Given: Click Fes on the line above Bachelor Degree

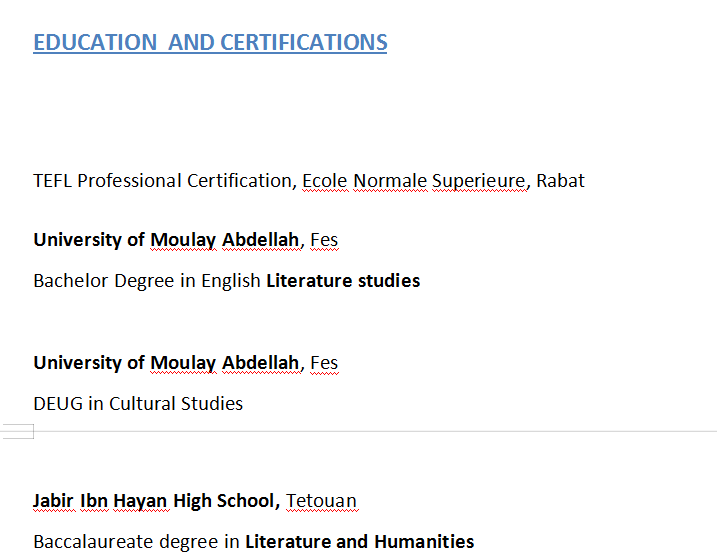Looking at the screenshot, I should click(x=324, y=240).
